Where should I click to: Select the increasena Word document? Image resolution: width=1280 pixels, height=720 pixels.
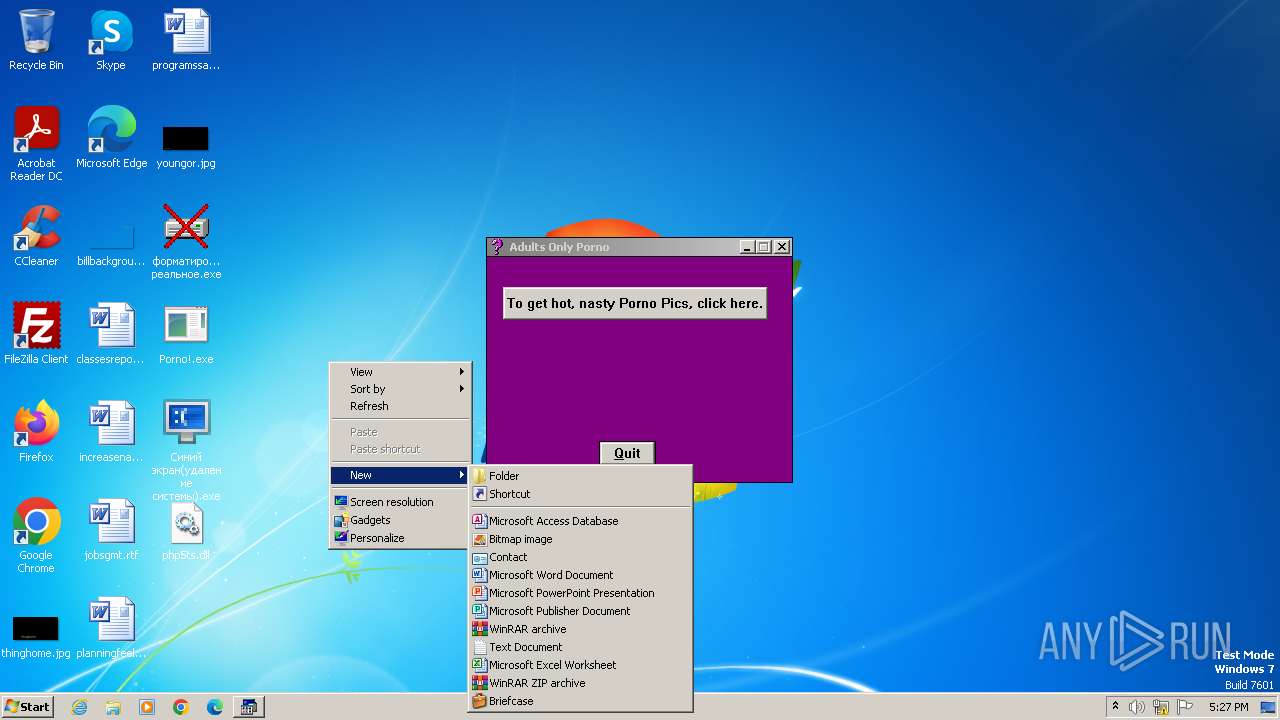pos(111,432)
